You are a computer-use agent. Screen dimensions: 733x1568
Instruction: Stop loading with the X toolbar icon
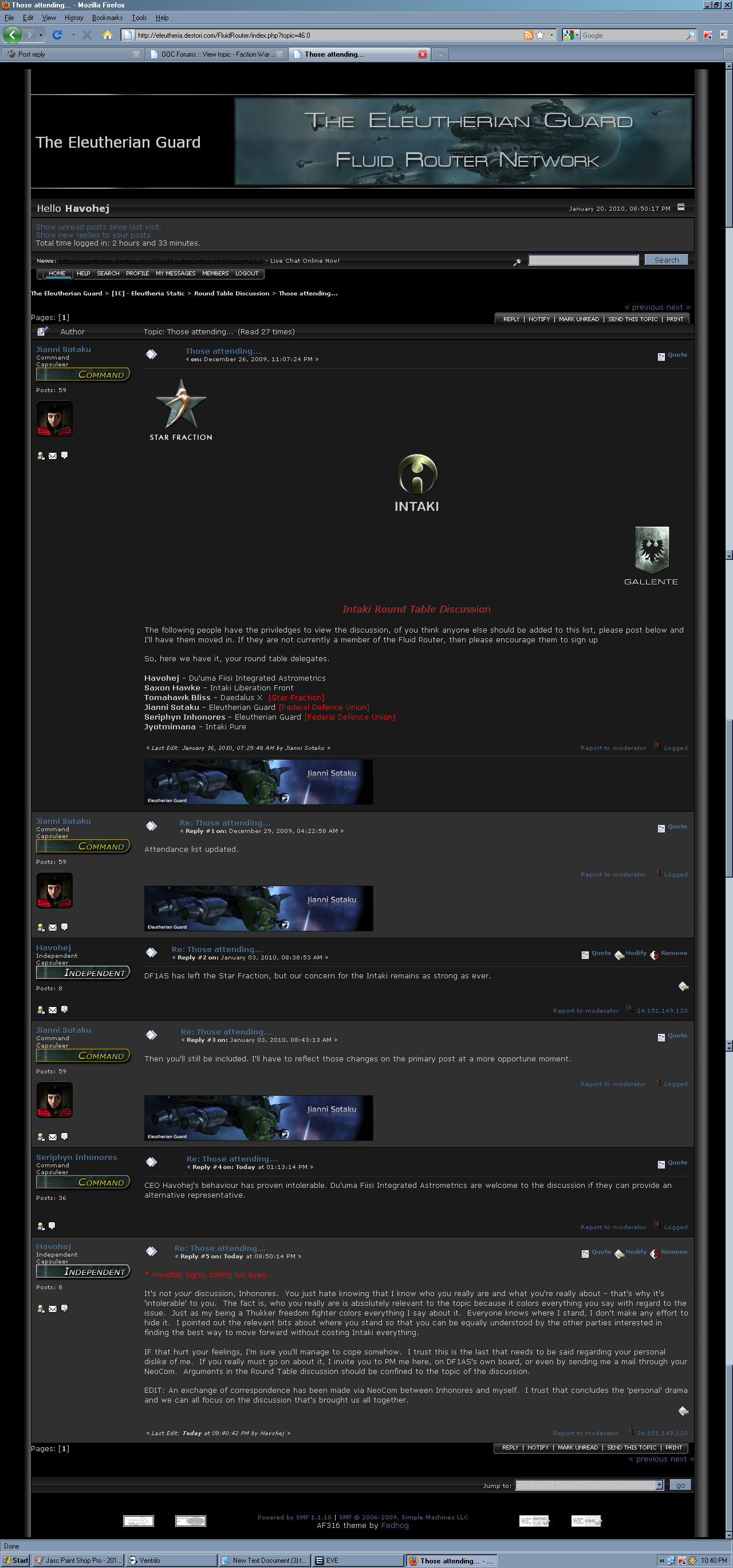(x=87, y=35)
